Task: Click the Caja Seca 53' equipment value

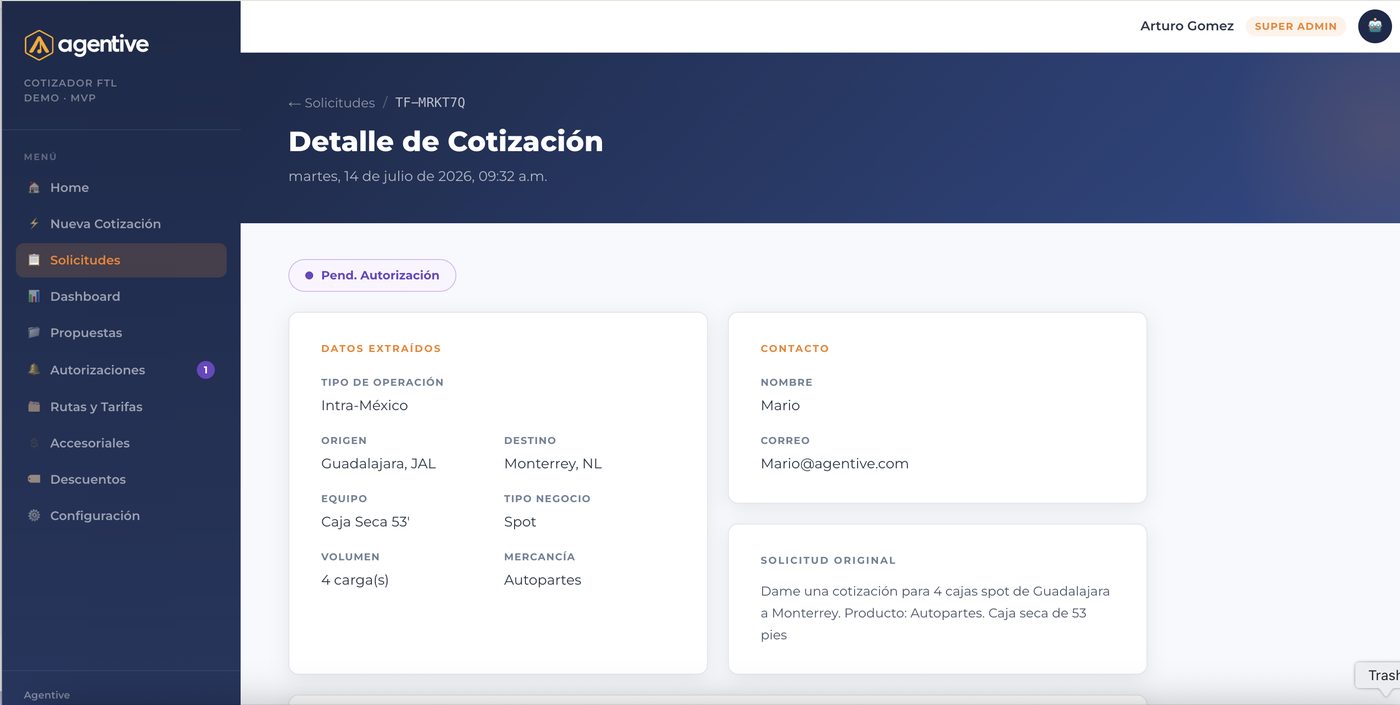Action: pyautogui.click(x=365, y=522)
